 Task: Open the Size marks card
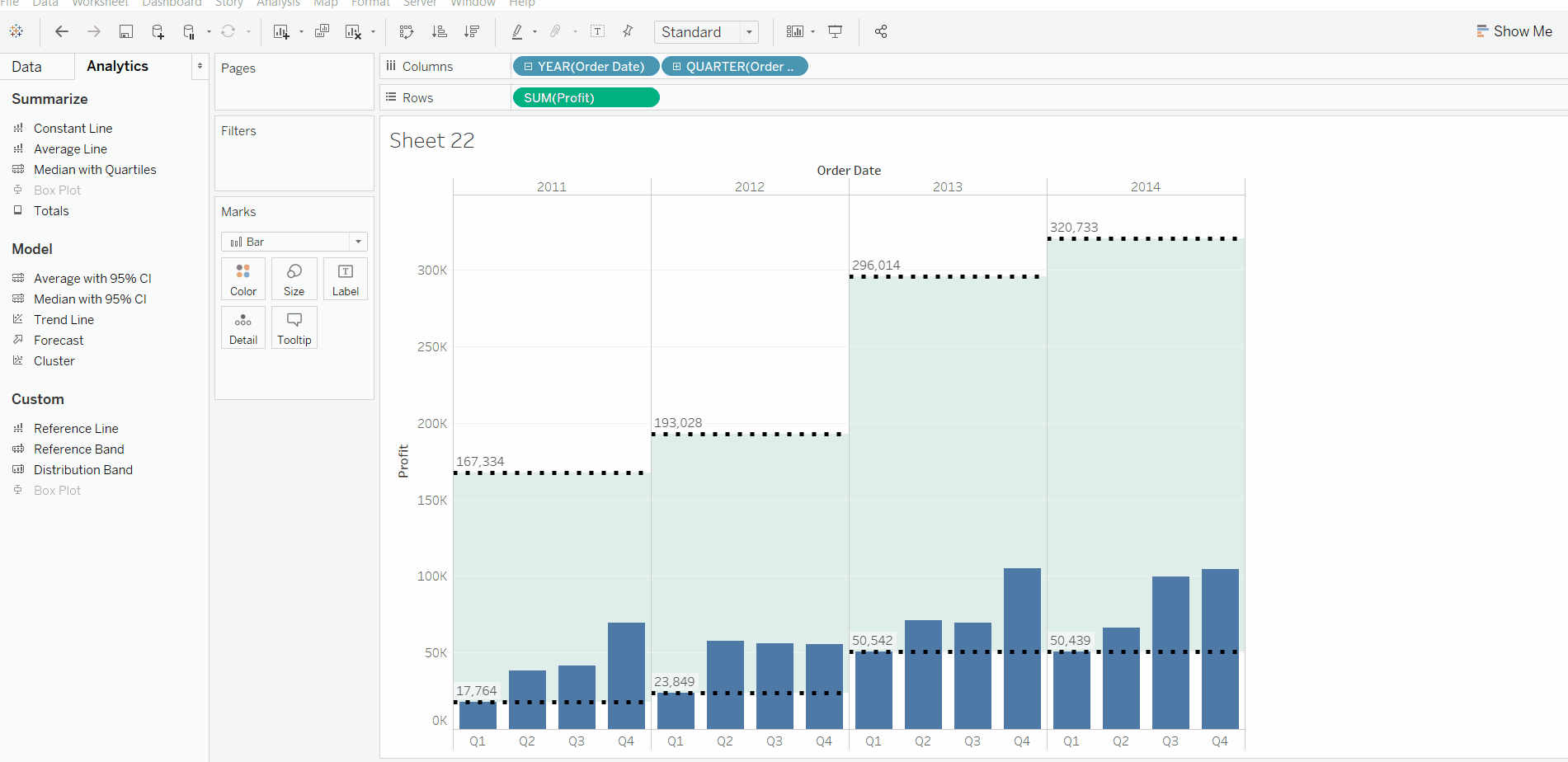click(x=294, y=279)
